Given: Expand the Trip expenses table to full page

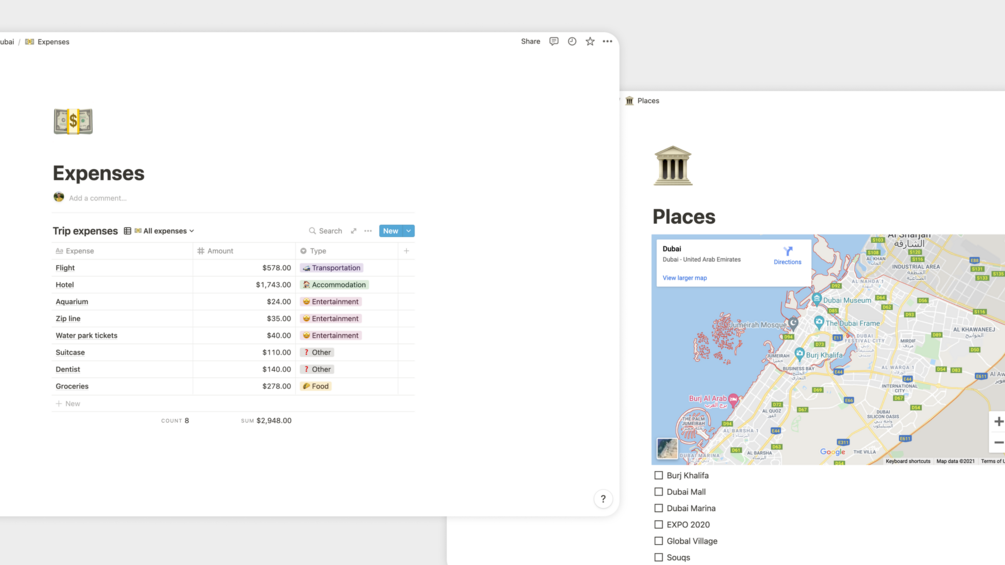Looking at the screenshot, I should [x=353, y=231].
